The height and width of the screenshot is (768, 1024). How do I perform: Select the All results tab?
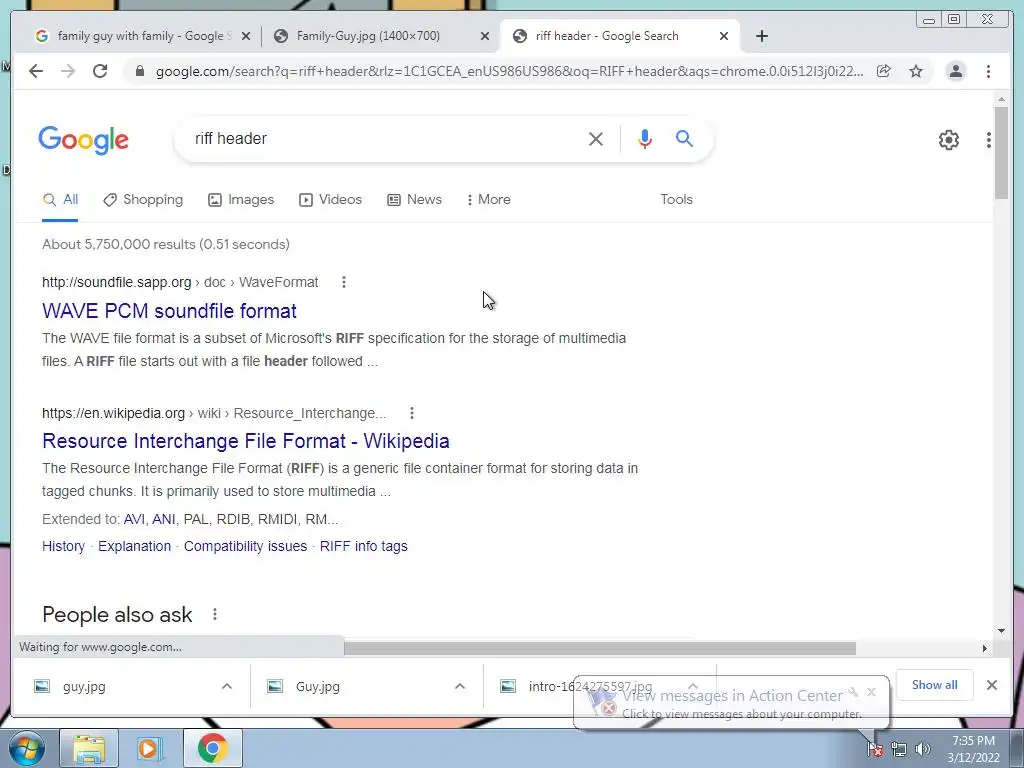coord(60,200)
